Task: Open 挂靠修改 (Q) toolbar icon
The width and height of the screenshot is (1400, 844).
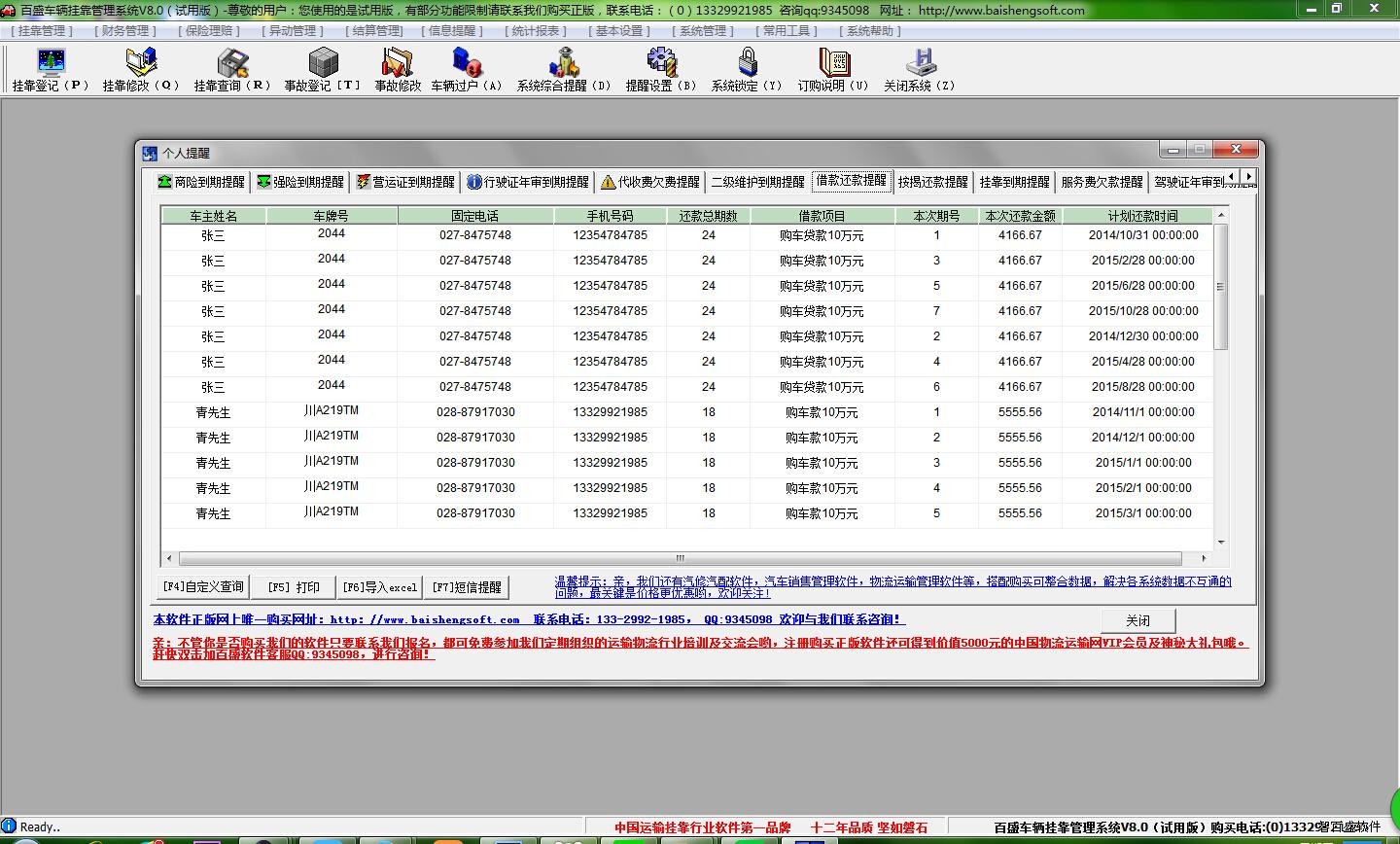Action: pos(141,70)
